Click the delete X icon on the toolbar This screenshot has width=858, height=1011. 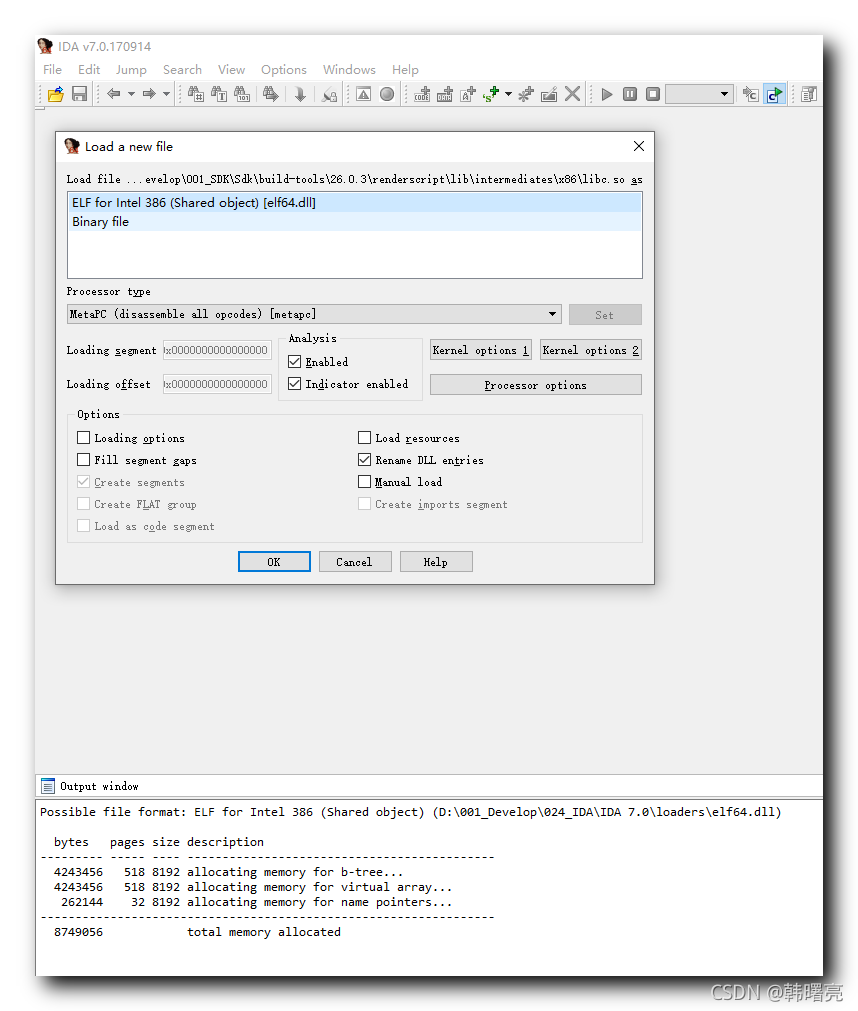pos(572,93)
